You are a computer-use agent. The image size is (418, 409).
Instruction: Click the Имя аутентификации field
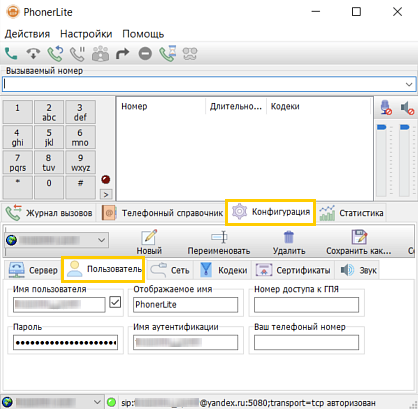pyautogui.click(x=186, y=342)
